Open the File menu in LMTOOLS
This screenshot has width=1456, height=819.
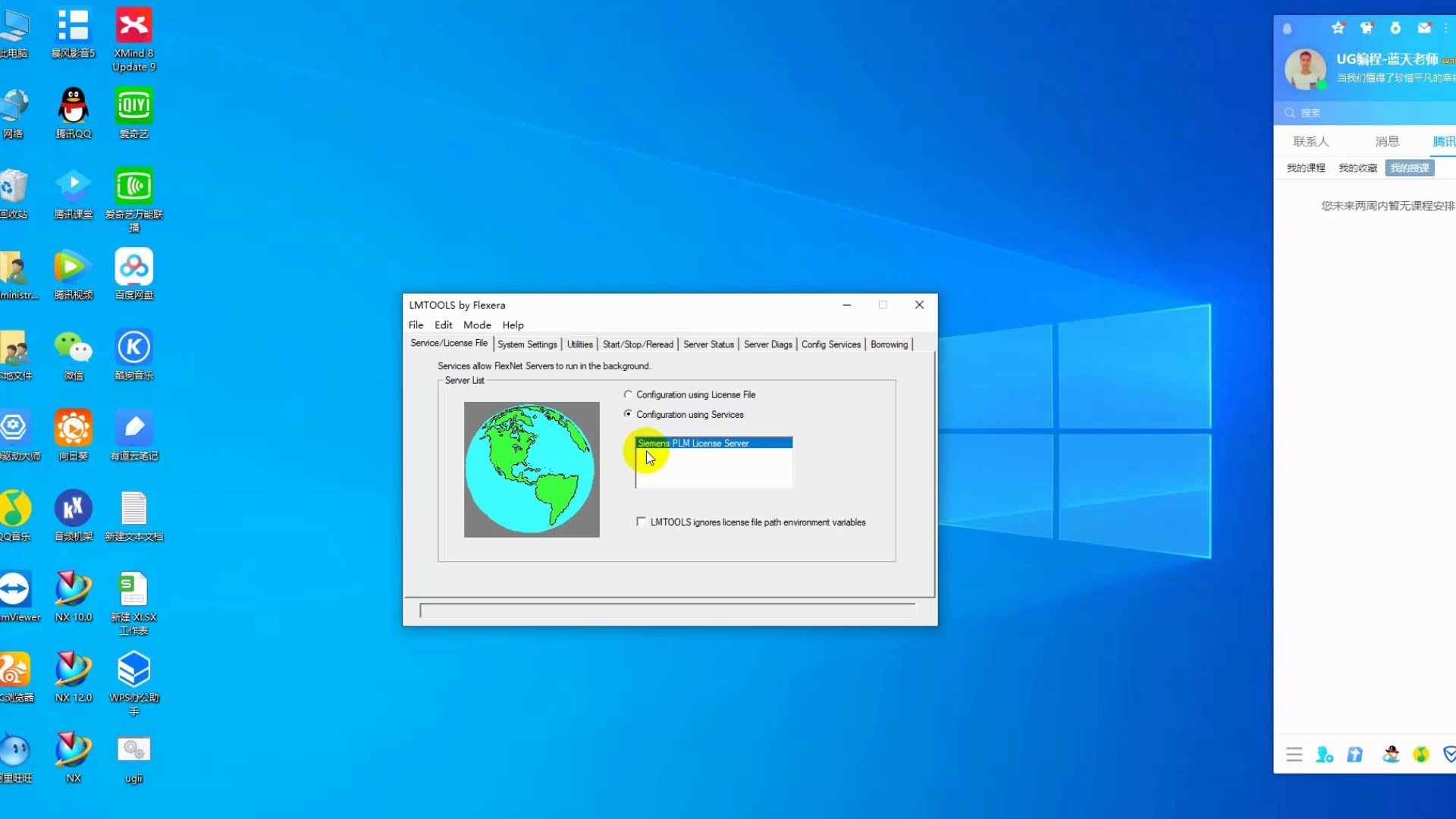pos(416,325)
